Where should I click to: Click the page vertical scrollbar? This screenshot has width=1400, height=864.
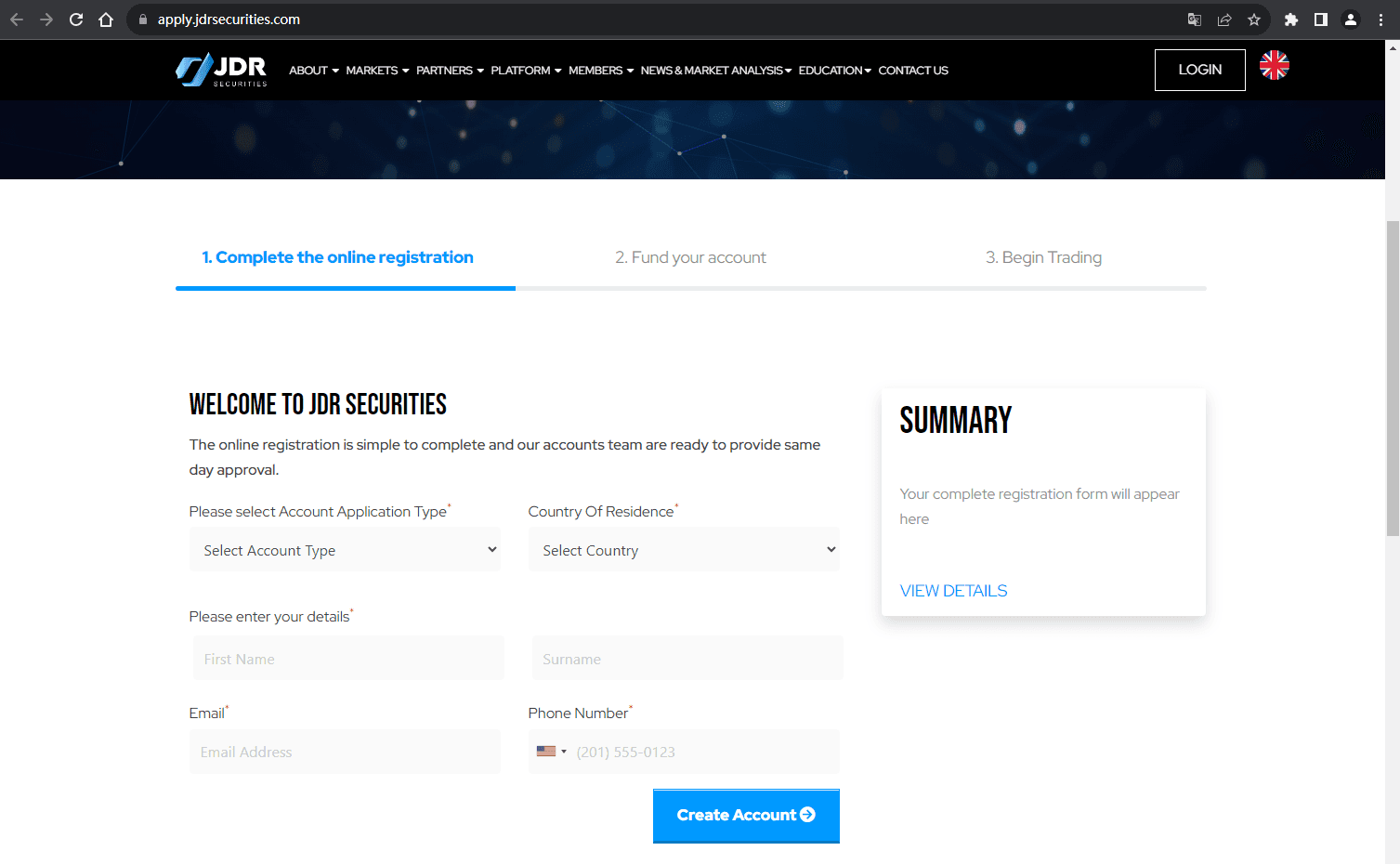(x=1392, y=379)
